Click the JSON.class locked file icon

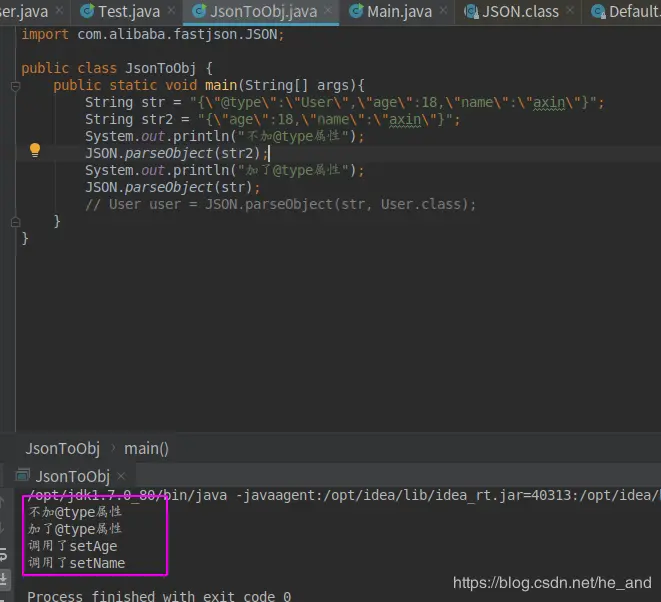click(471, 11)
